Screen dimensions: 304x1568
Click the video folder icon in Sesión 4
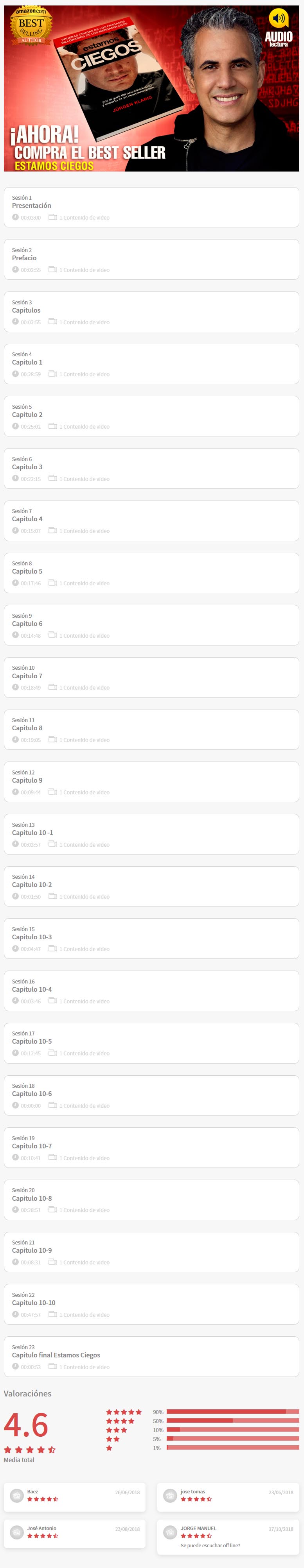click(53, 374)
